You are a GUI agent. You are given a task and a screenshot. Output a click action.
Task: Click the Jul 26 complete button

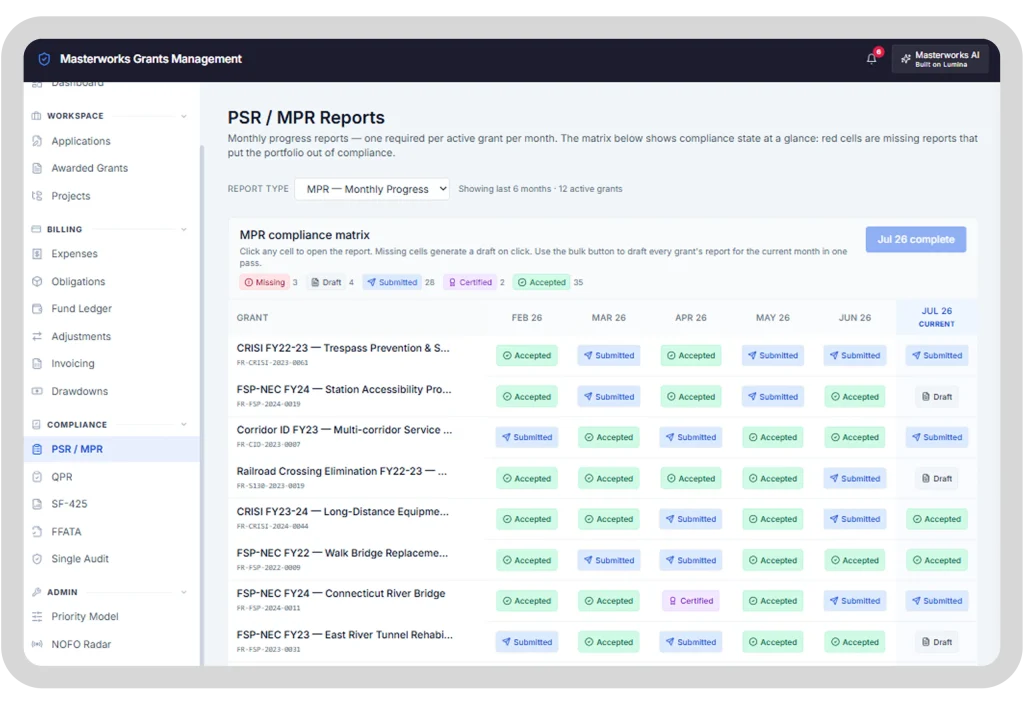tap(916, 240)
